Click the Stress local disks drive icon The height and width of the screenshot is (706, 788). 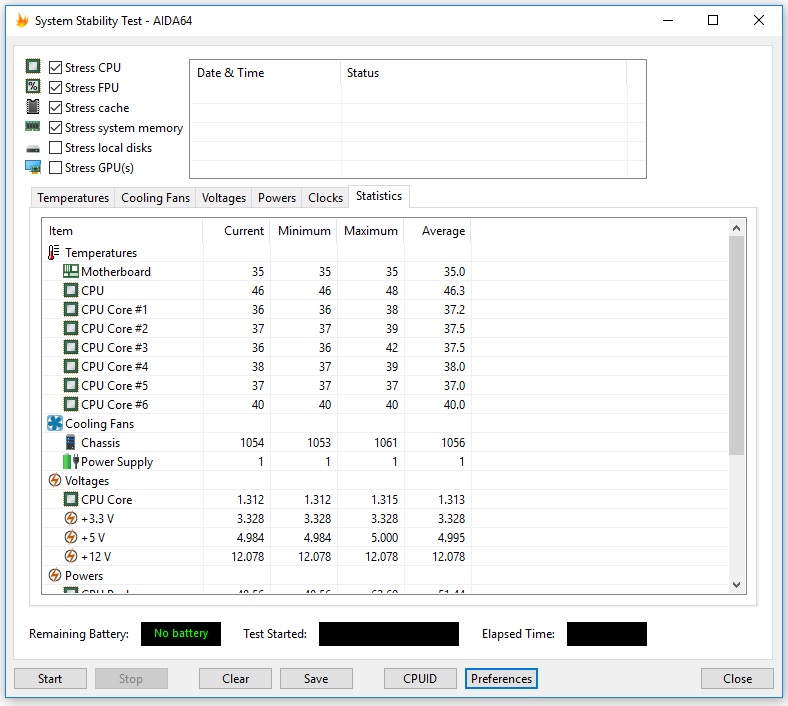[x=33, y=149]
